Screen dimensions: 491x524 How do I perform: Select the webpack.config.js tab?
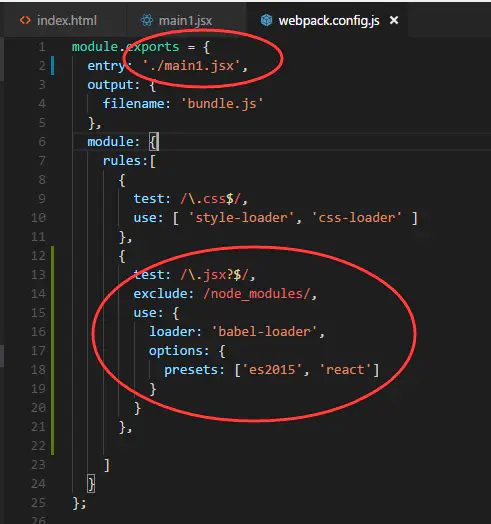click(x=329, y=21)
